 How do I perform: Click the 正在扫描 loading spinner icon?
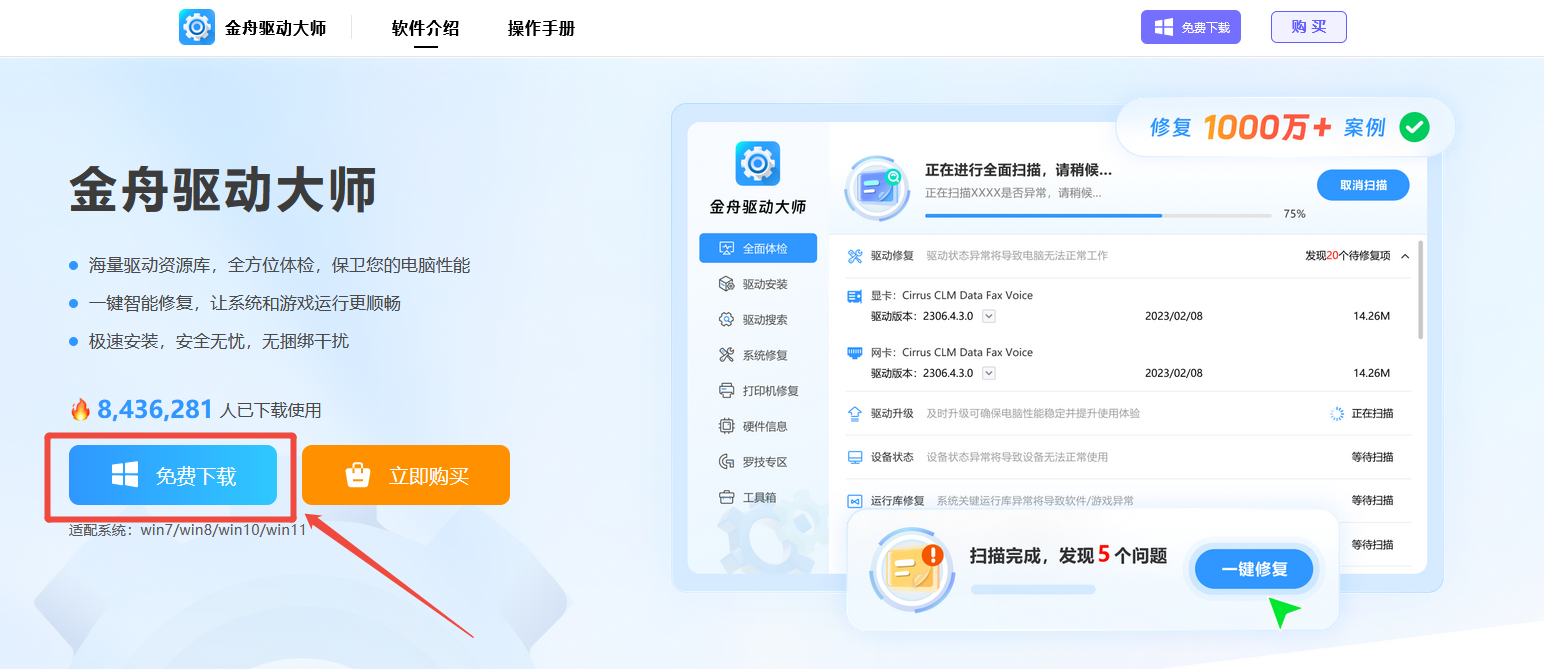pos(1337,413)
